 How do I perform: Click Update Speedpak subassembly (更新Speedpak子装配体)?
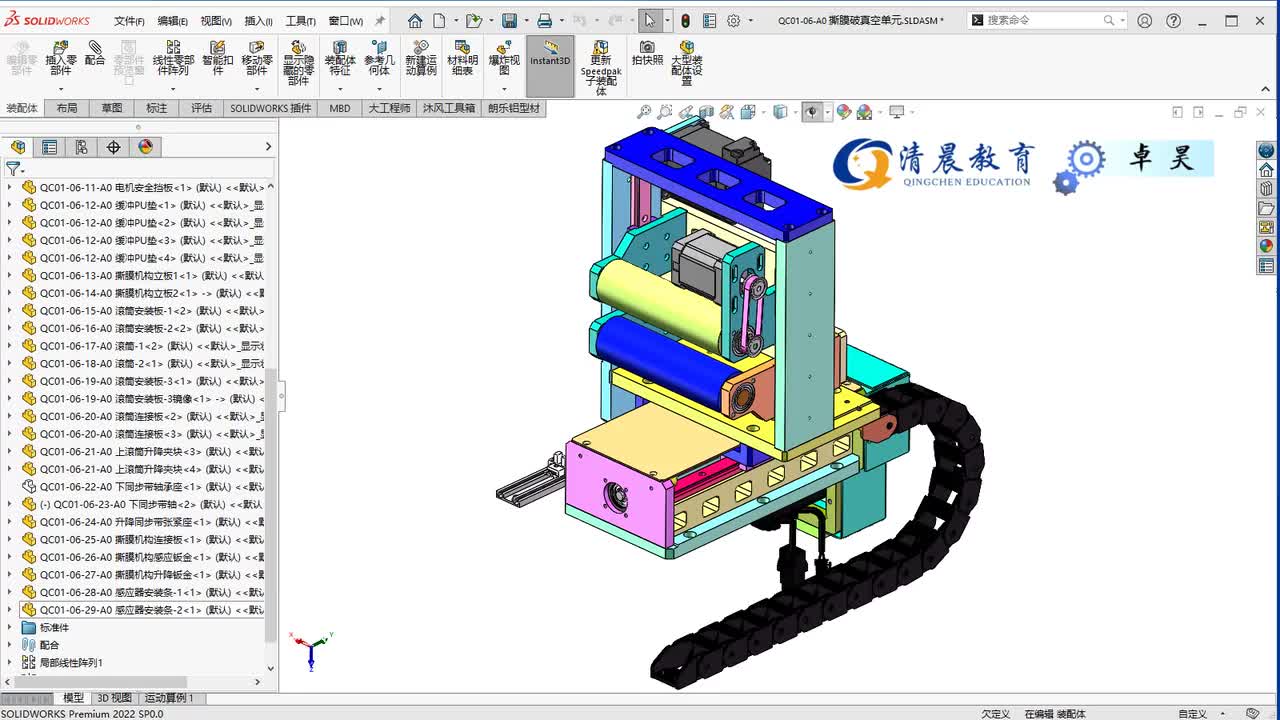(601, 67)
